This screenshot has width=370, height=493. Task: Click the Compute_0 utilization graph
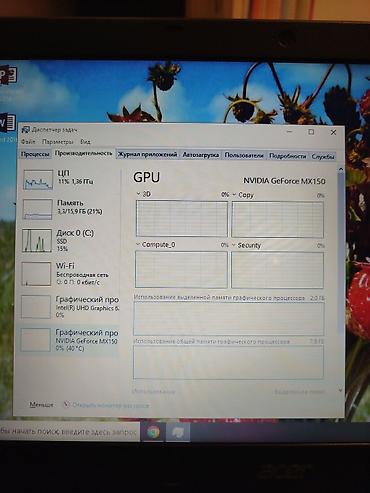[x=181, y=269]
